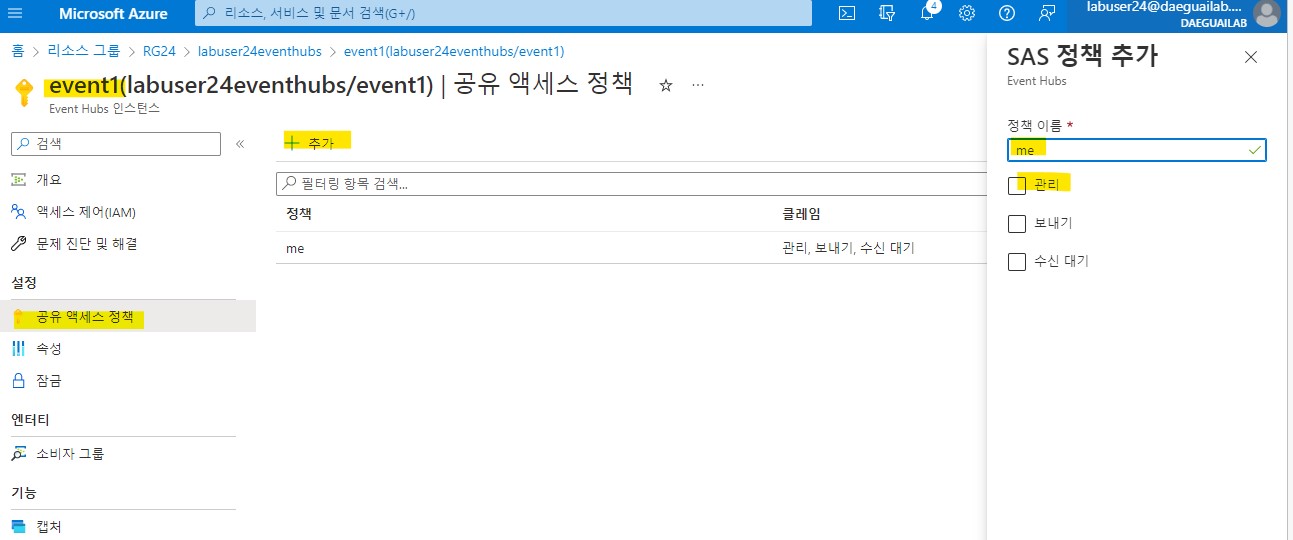The image size is (1293, 540).
Task: Open the help question mark icon
Action: tap(1007, 14)
